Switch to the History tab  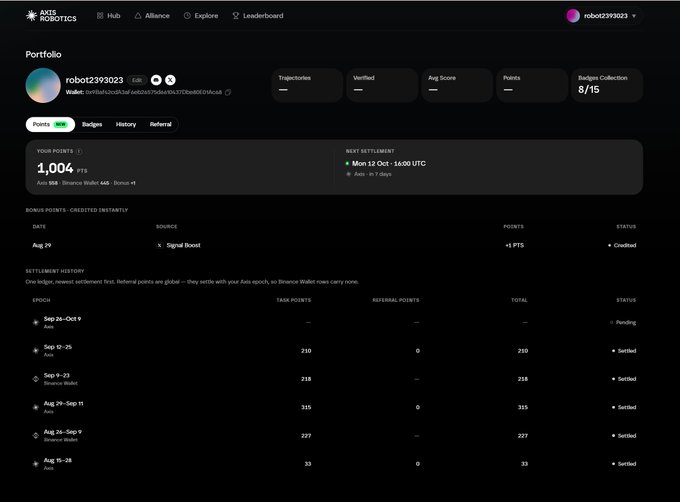tap(126, 124)
